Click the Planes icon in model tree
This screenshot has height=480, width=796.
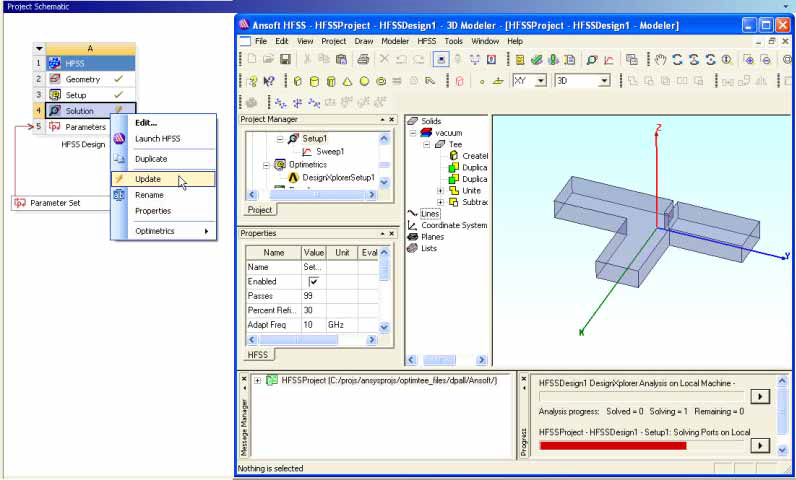[x=412, y=237]
